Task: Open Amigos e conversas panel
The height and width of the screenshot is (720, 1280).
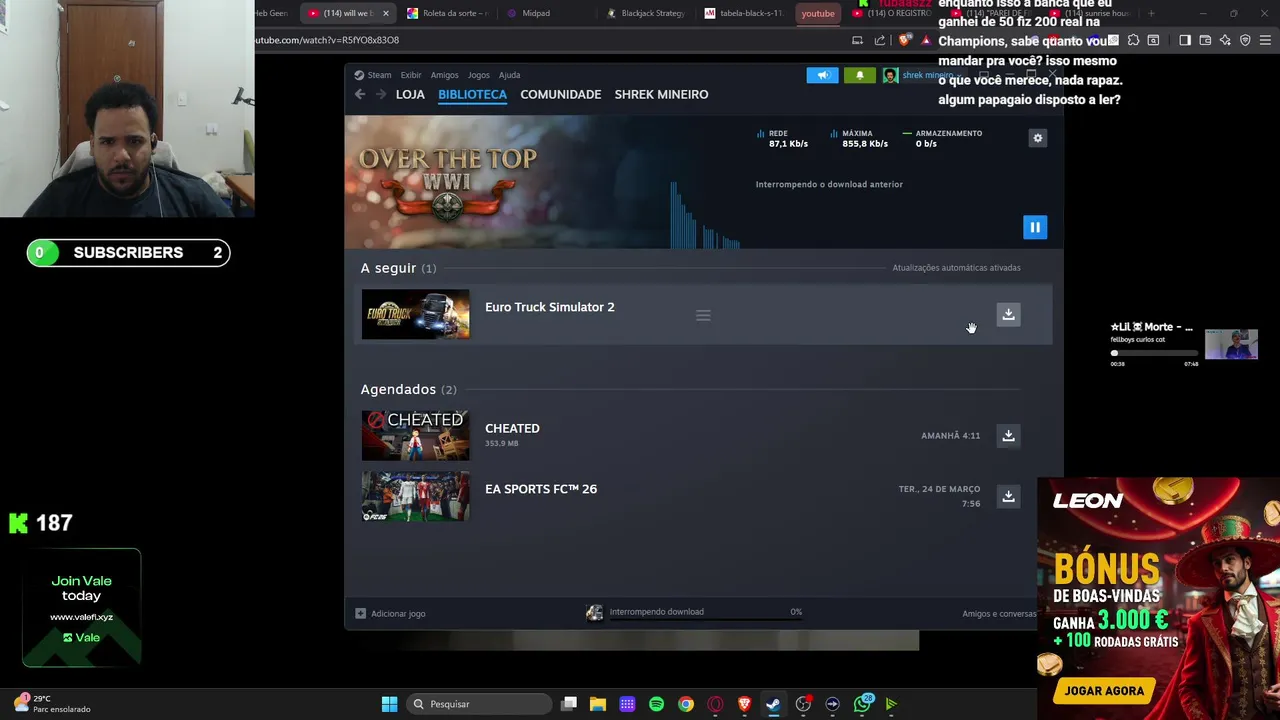Action: 999,613
